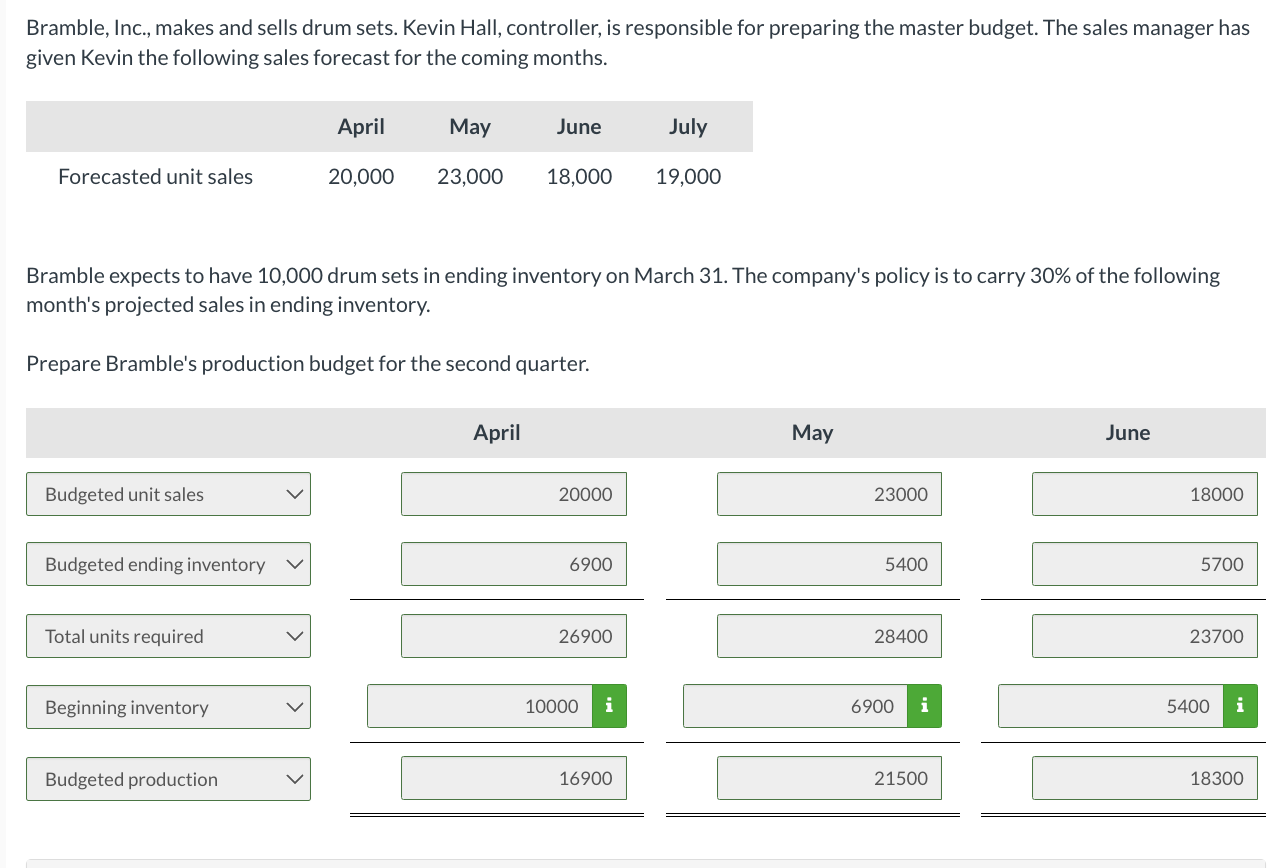Screen dimensions: 1283x868
Task: Click June budgeted unit sales field showing 18000
Action: (x=1144, y=494)
